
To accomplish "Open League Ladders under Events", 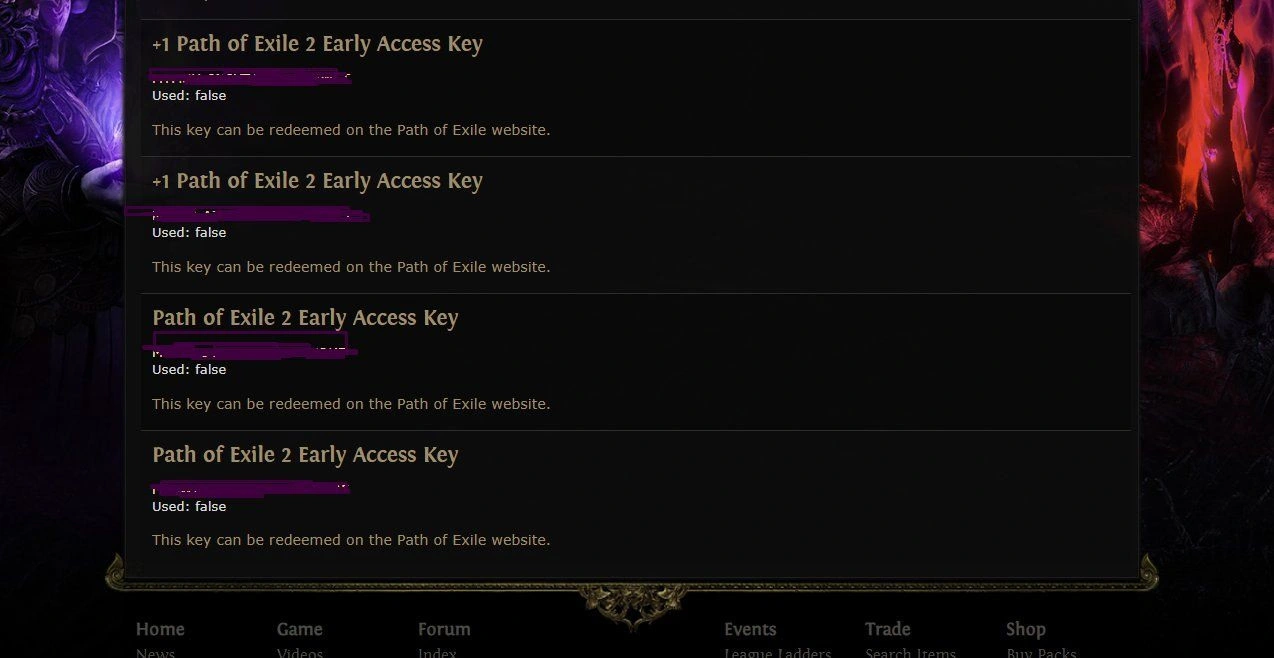I will [778, 652].
